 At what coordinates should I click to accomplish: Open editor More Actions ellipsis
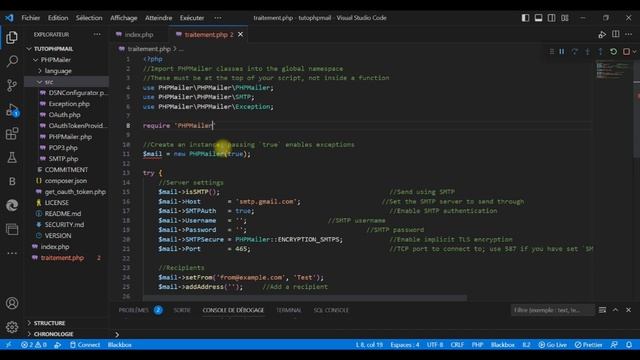(x=629, y=34)
